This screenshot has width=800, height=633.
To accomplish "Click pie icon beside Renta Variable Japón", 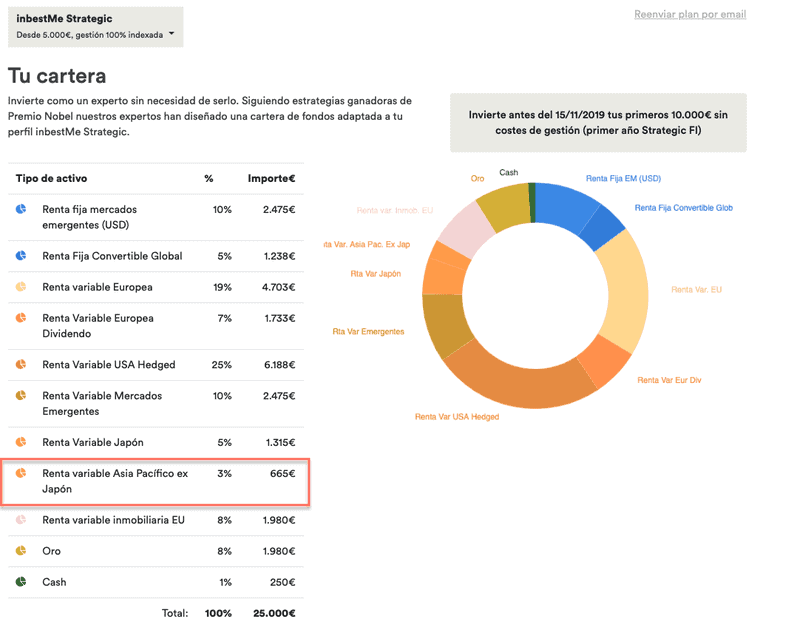I will click(21, 442).
